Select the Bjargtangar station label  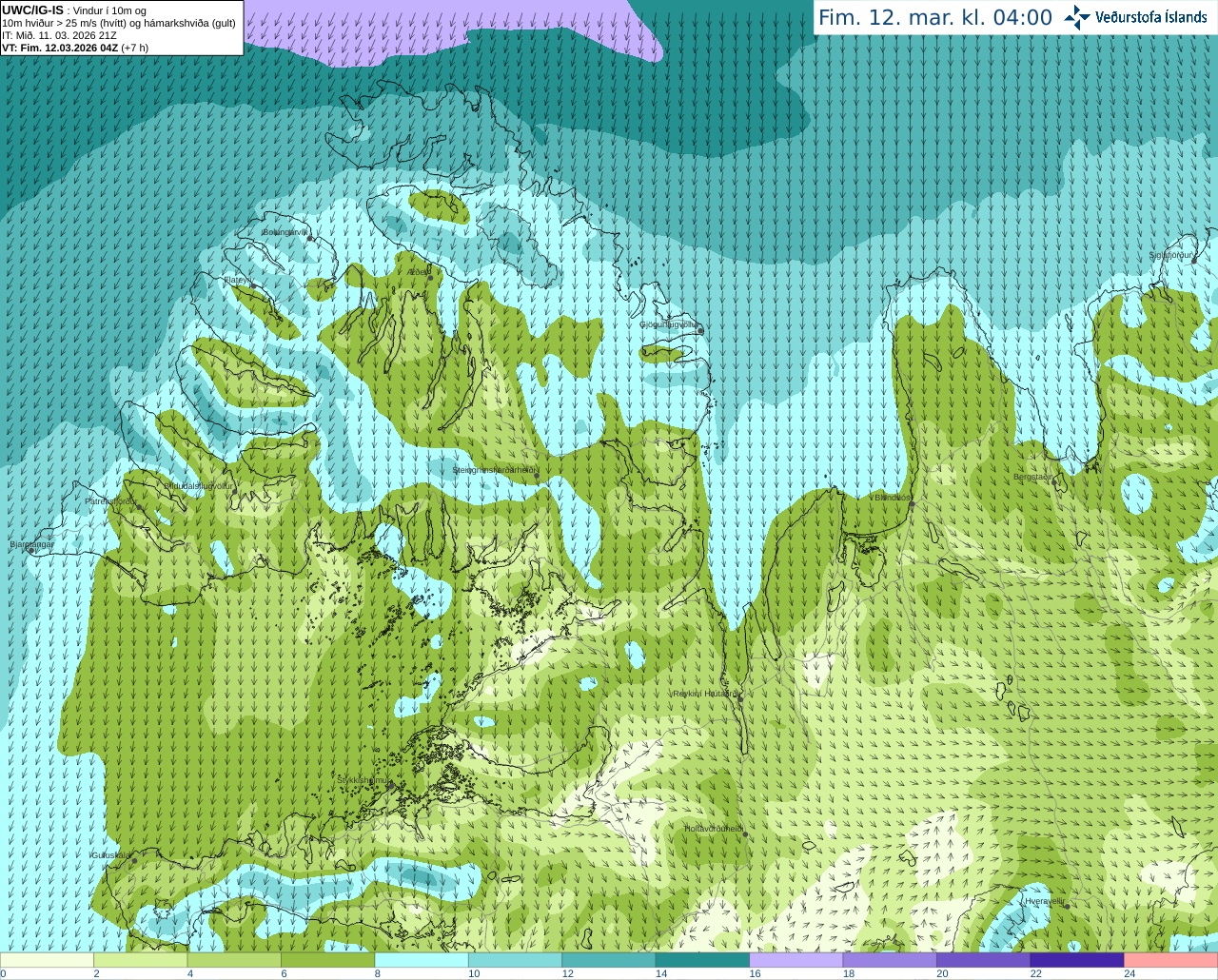coord(31,544)
